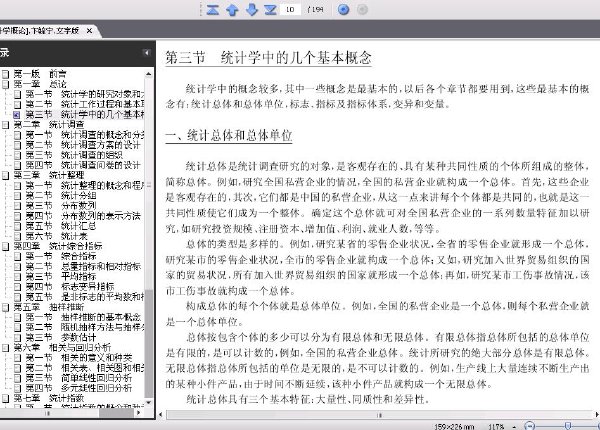Screen dimensions: 600x430
Task: Click the bookmarks vertical scrollbar thumb
Action: click(x=148, y=342)
